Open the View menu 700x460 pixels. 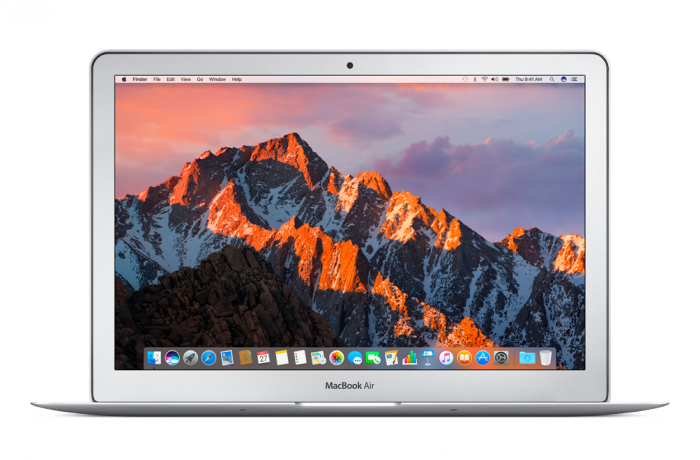186,79
